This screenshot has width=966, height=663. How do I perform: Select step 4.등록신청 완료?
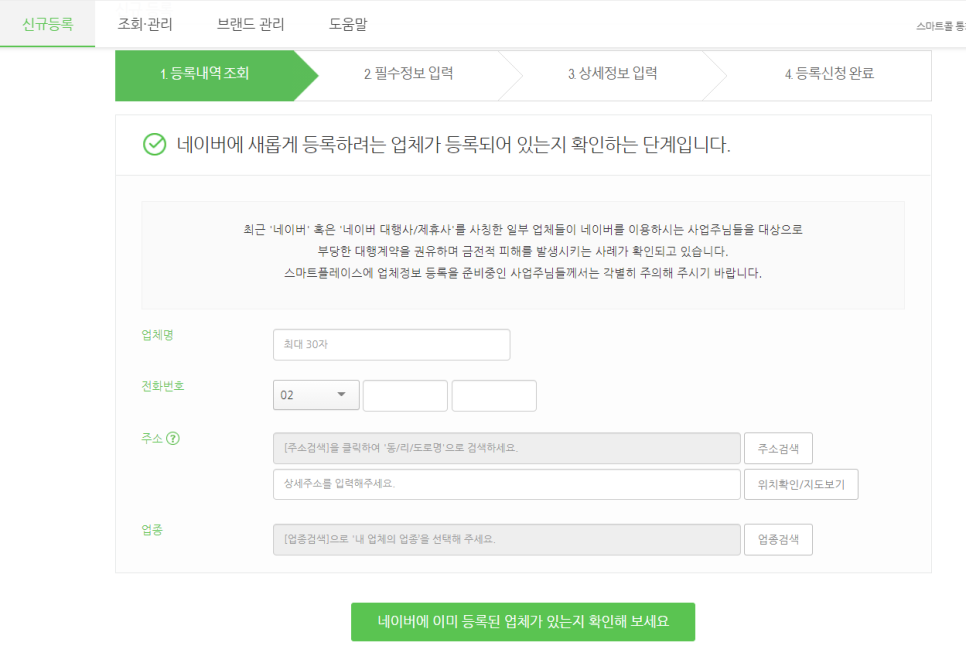tap(829, 74)
